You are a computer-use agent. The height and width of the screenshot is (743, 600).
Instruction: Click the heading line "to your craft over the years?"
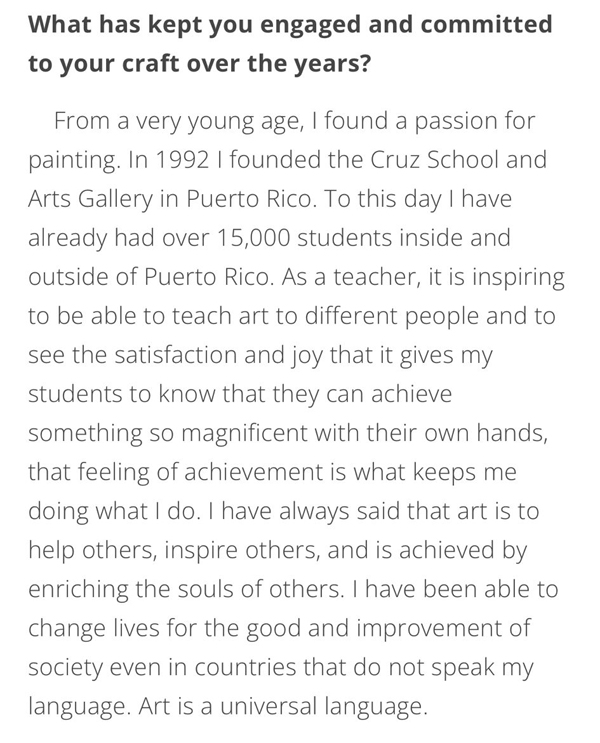199,63
